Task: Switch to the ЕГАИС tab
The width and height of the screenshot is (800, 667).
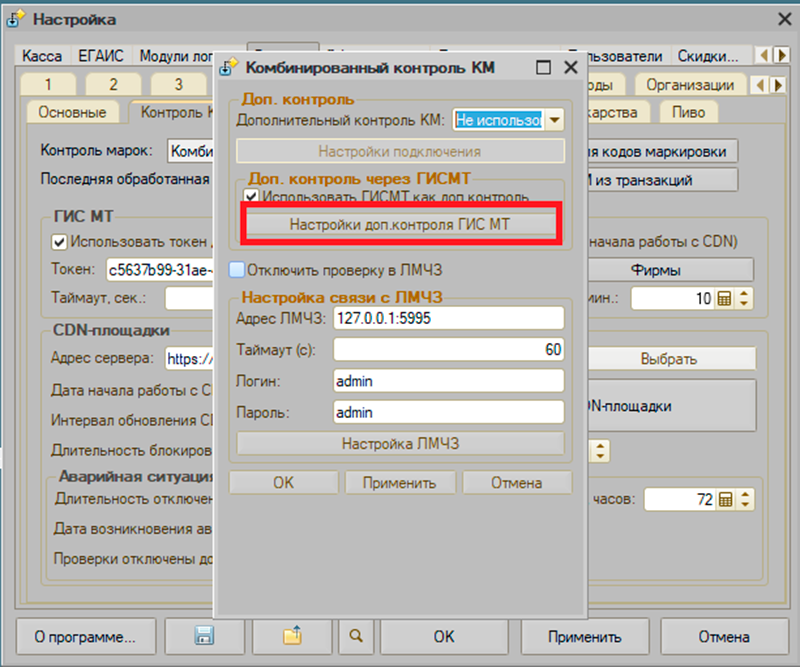Action: pyautogui.click(x=100, y=57)
